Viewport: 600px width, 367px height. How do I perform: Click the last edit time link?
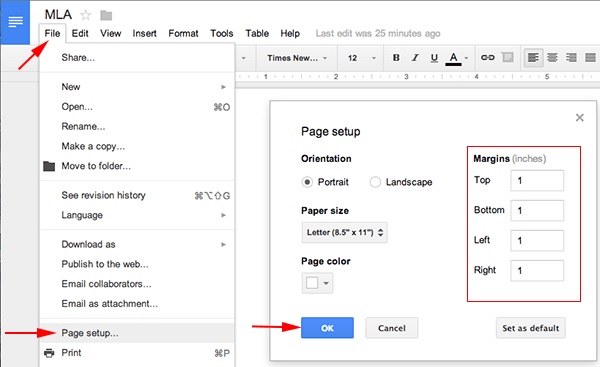click(x=378, y=34)
